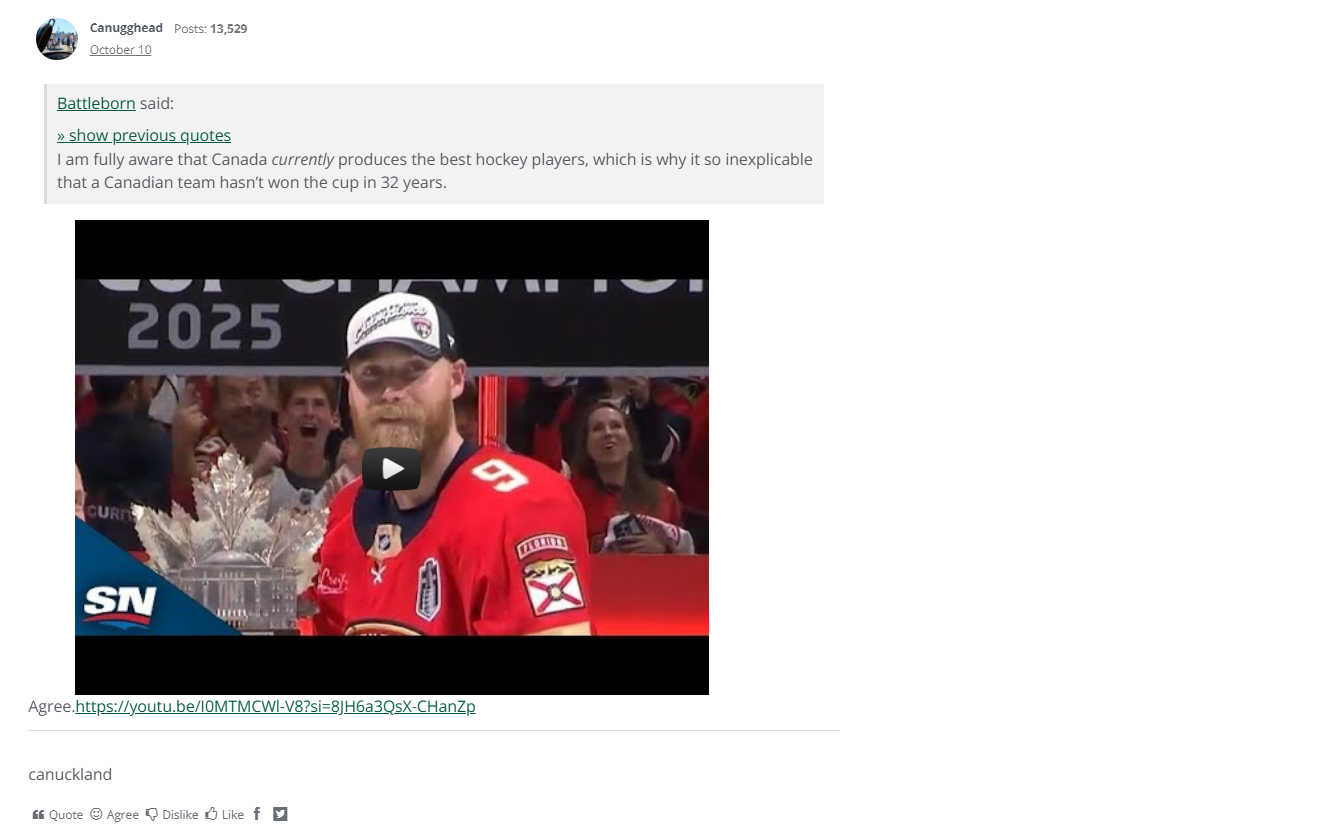This screenshot has height=831, width=1329.
Task: Click the 2025 champions video thumbnail image
Action: click(392, 457)
